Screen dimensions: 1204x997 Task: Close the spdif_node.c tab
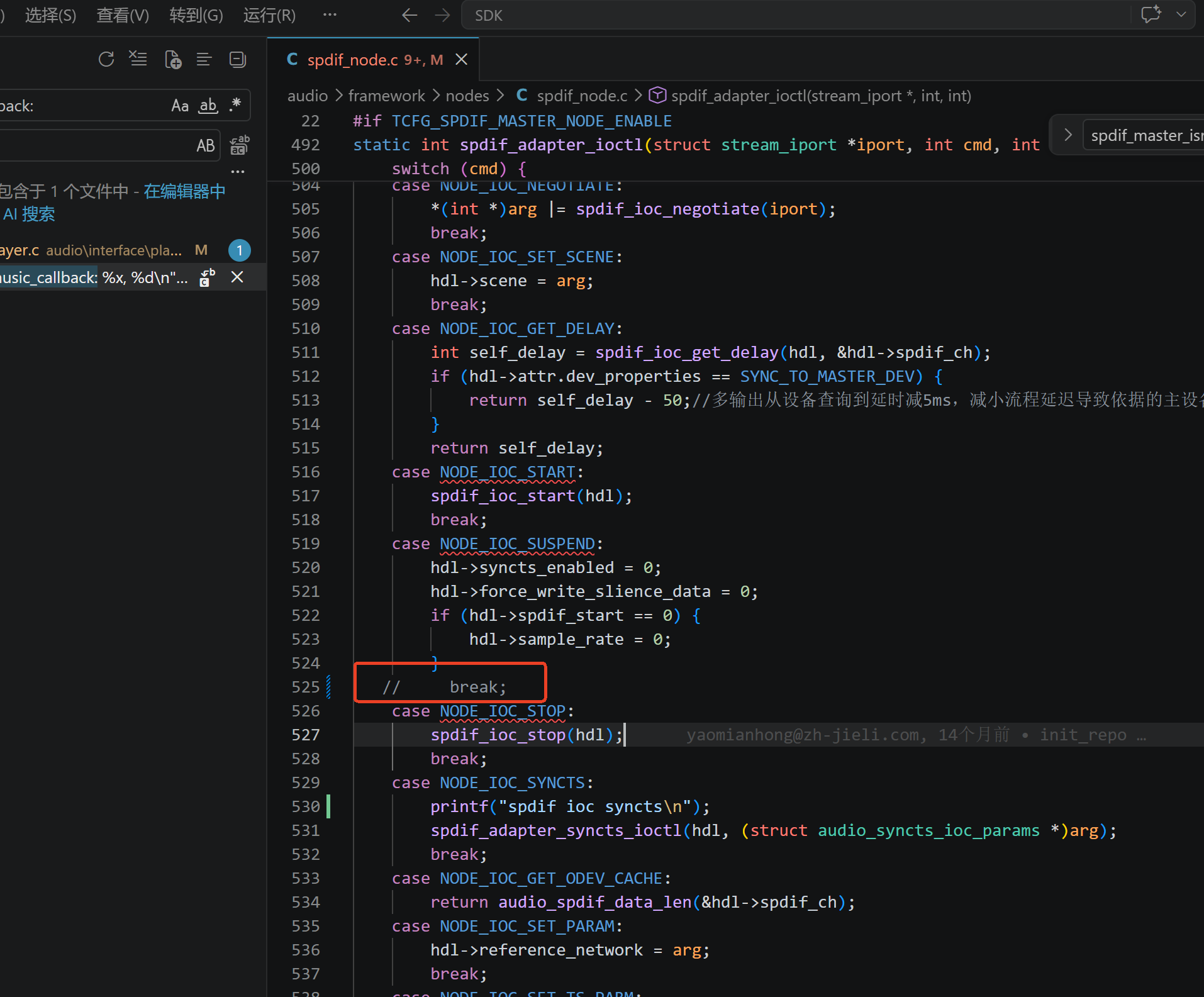pyautogui.click(x=462, y=59)
